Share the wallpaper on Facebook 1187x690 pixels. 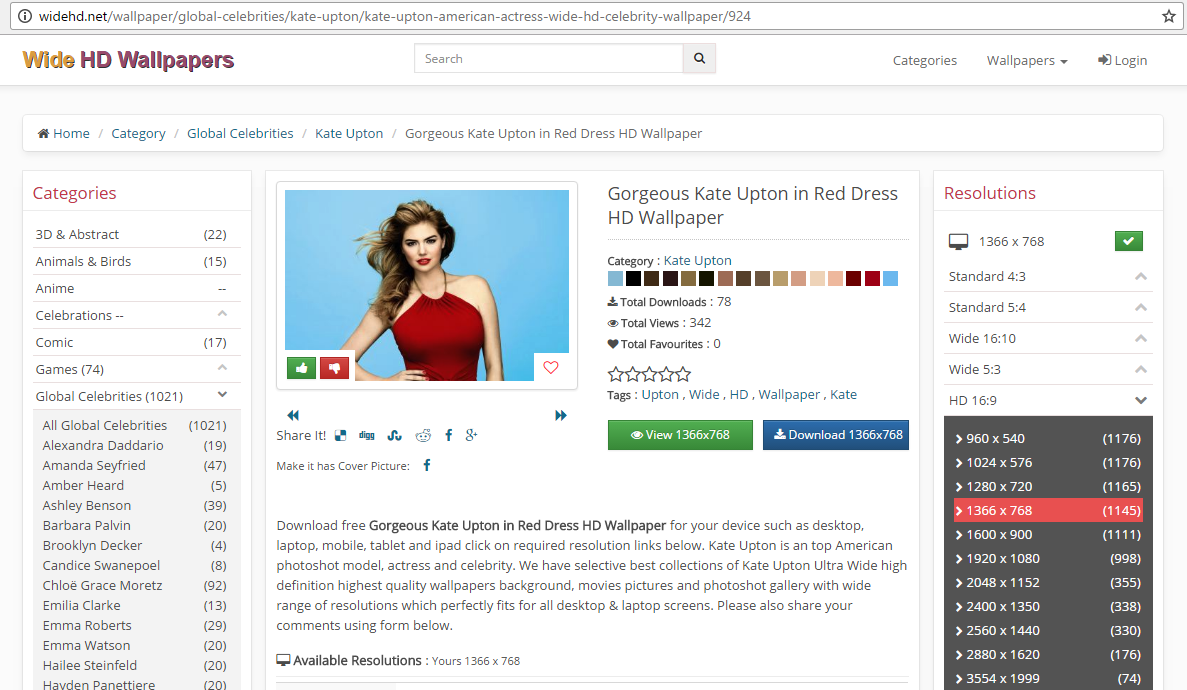point(448,435)
